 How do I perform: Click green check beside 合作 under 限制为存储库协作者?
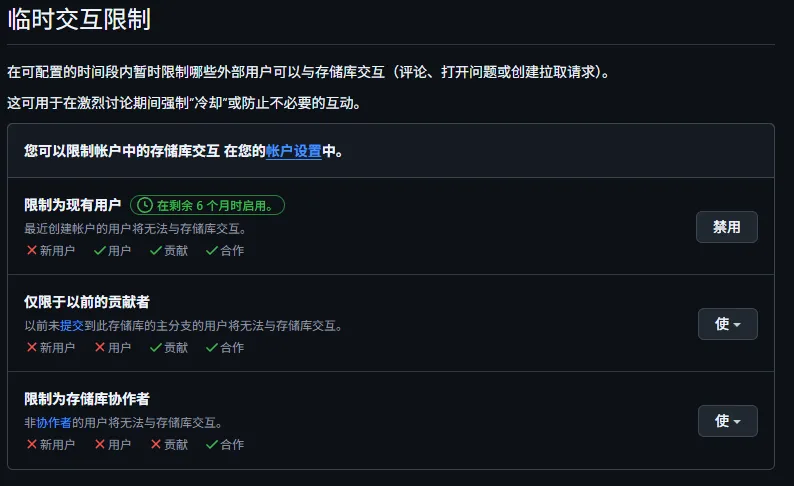(211, 444)
